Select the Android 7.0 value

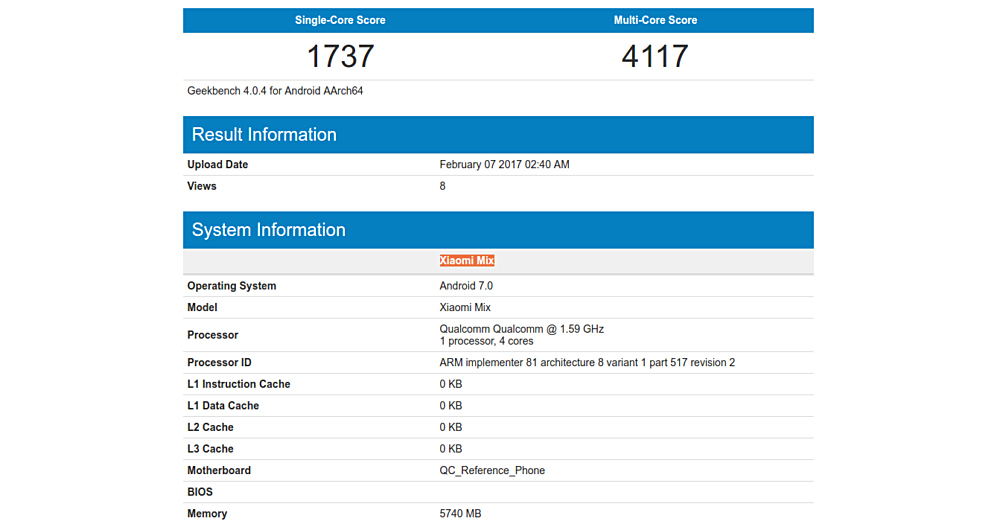click(x=466, y=286)
